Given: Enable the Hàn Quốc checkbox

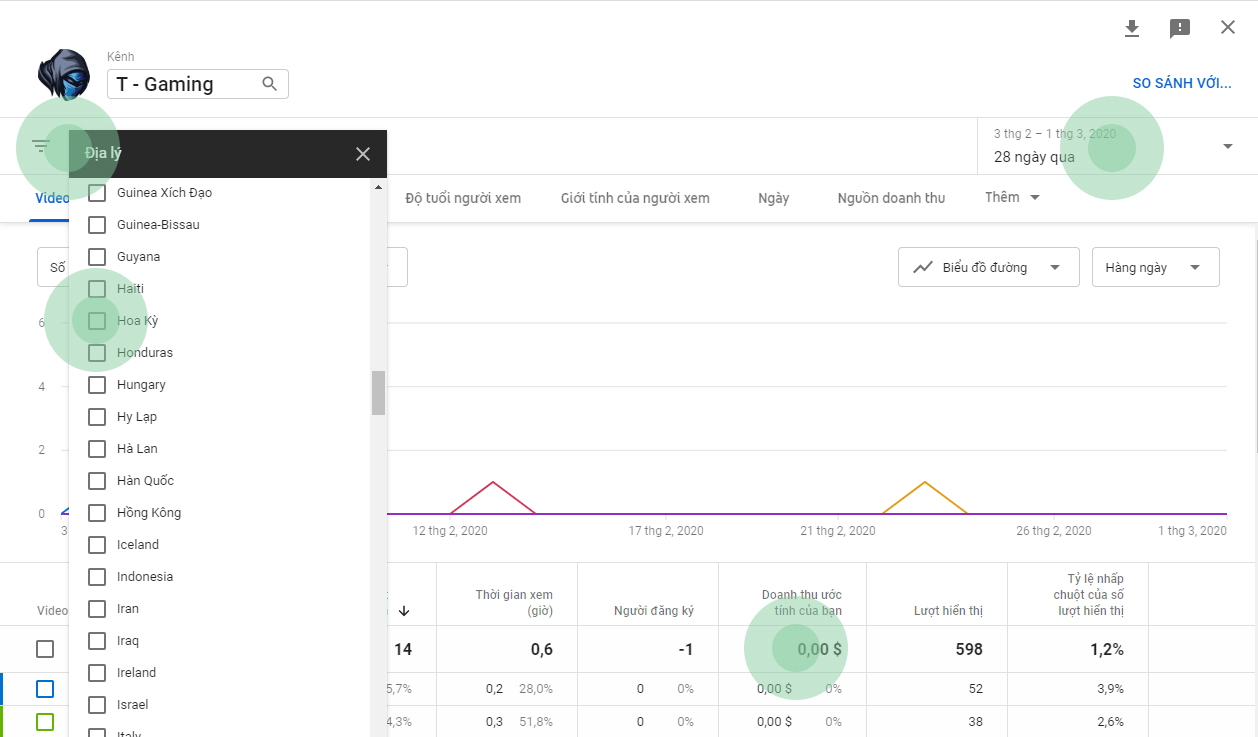Looking at the screenshot, I should tap(97, 481).
